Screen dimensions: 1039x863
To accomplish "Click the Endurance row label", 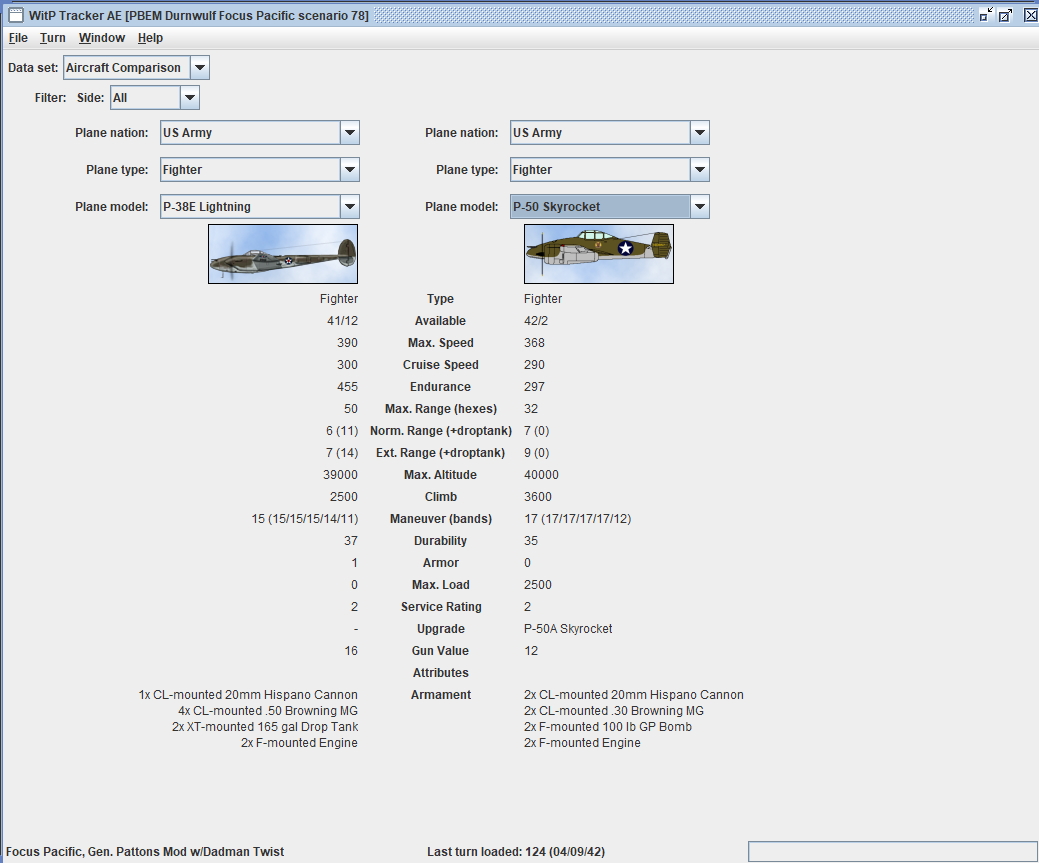I will [441, 386].
